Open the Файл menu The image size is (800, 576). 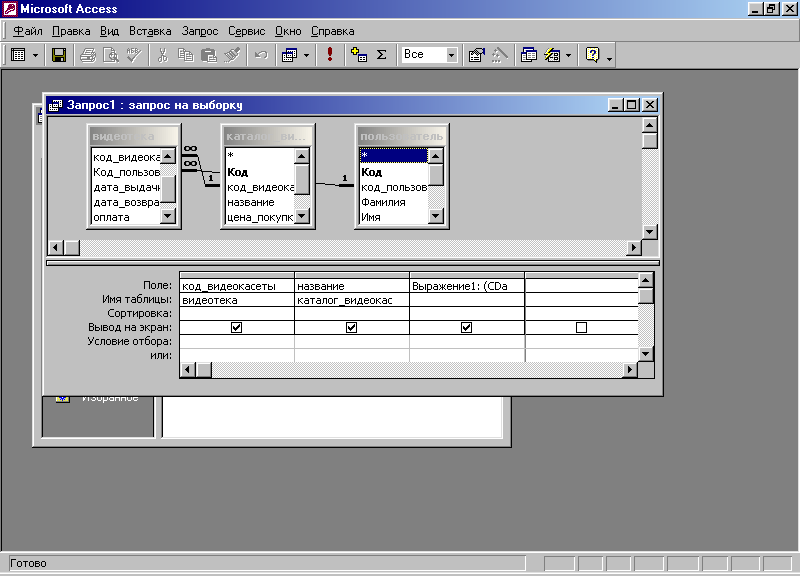(x=28, y=31)
